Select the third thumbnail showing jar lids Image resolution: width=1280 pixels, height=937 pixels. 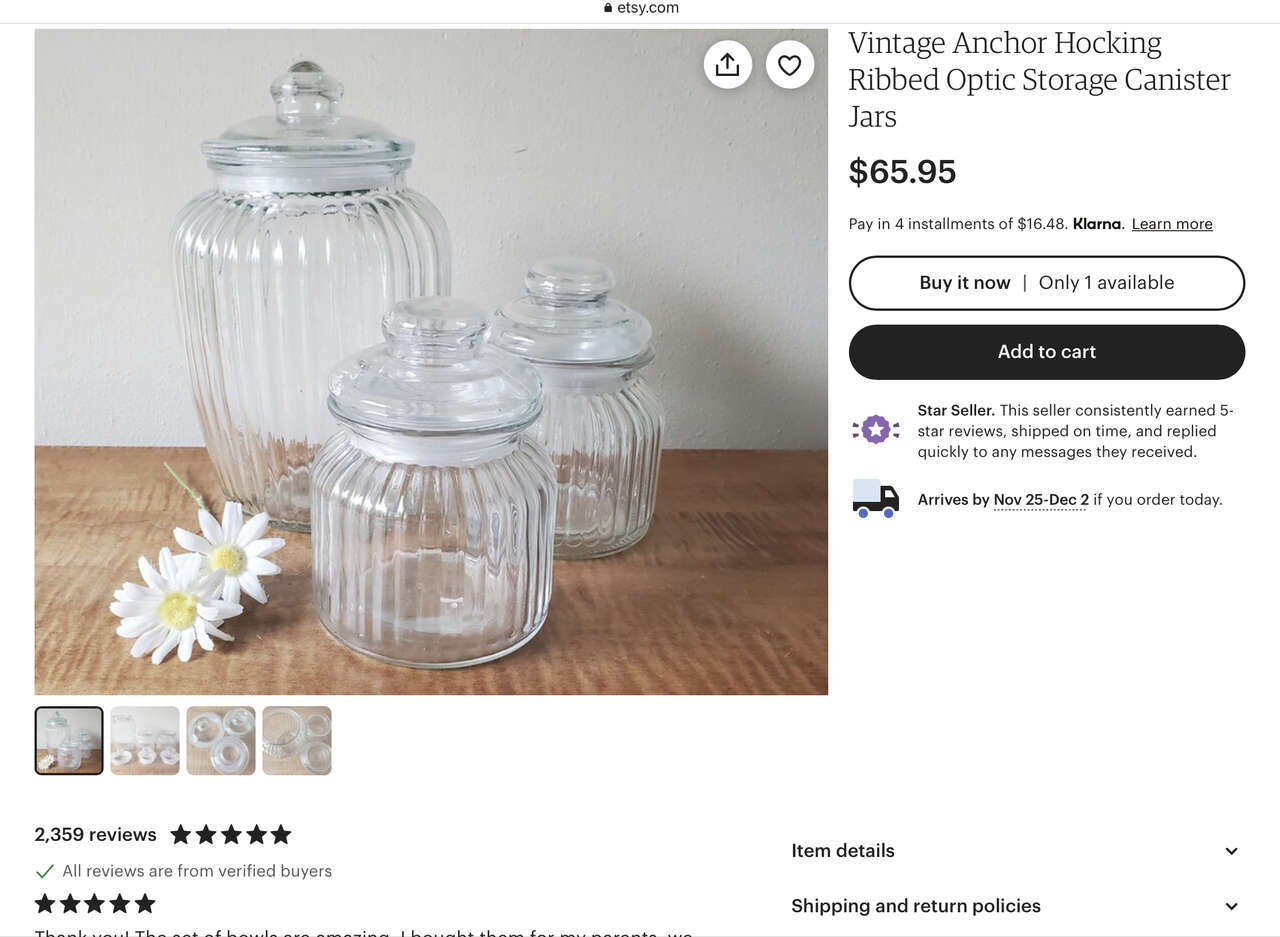(x=221, y=741)
